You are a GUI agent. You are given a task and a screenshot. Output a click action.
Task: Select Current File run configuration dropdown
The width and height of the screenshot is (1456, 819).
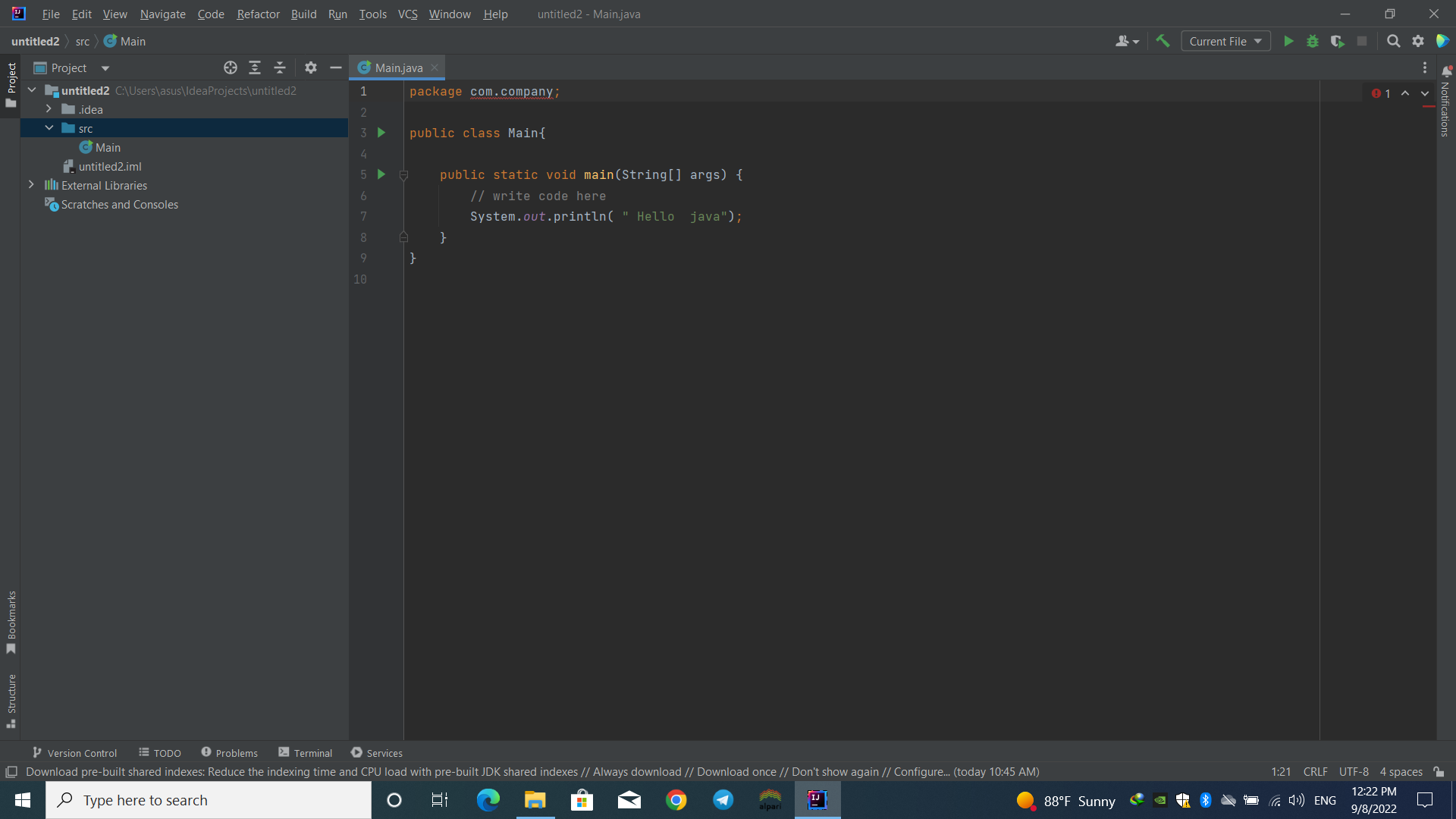1225,41
